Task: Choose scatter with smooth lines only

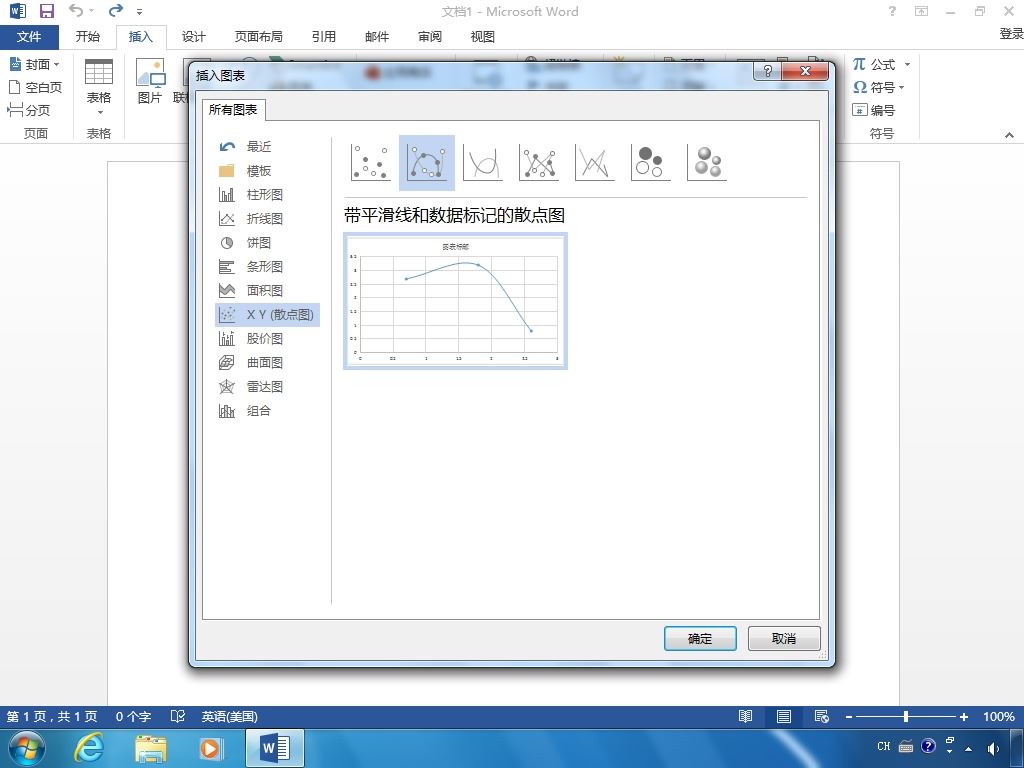Action: [x=483, y=163]
